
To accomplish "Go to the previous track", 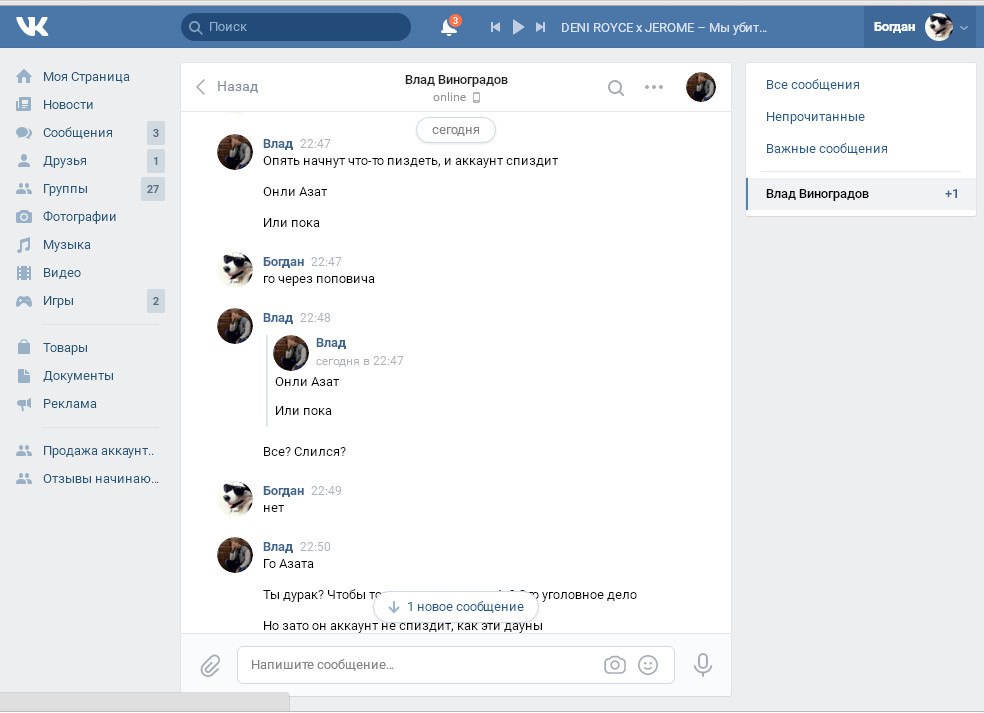I will click(495, 28).
